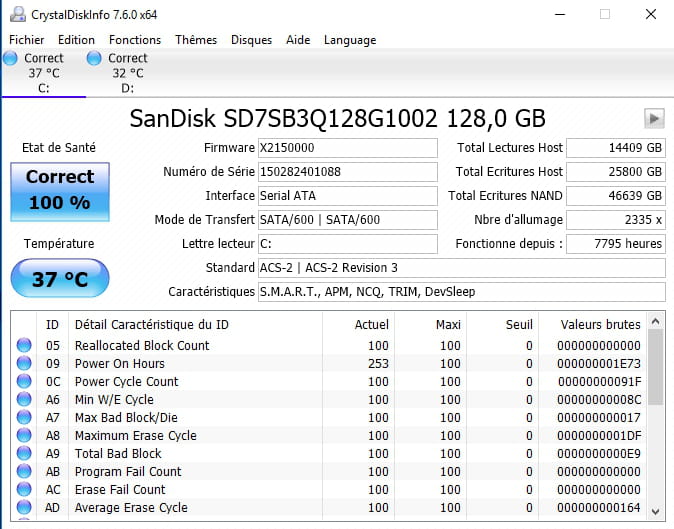
Task: Click the next disk arrow button
Action: tap(654, 118)
